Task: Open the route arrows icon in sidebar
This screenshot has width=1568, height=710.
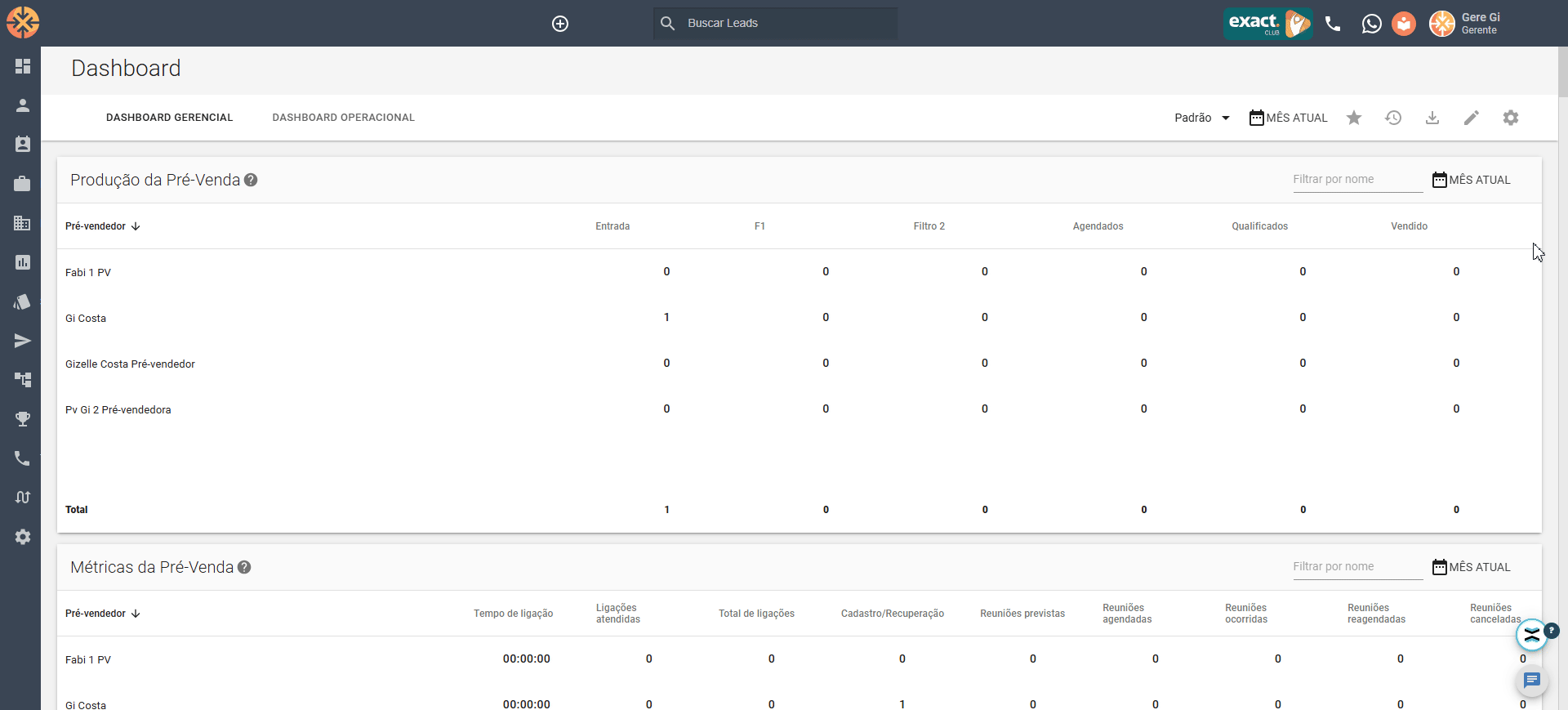Action: (23, 498)
